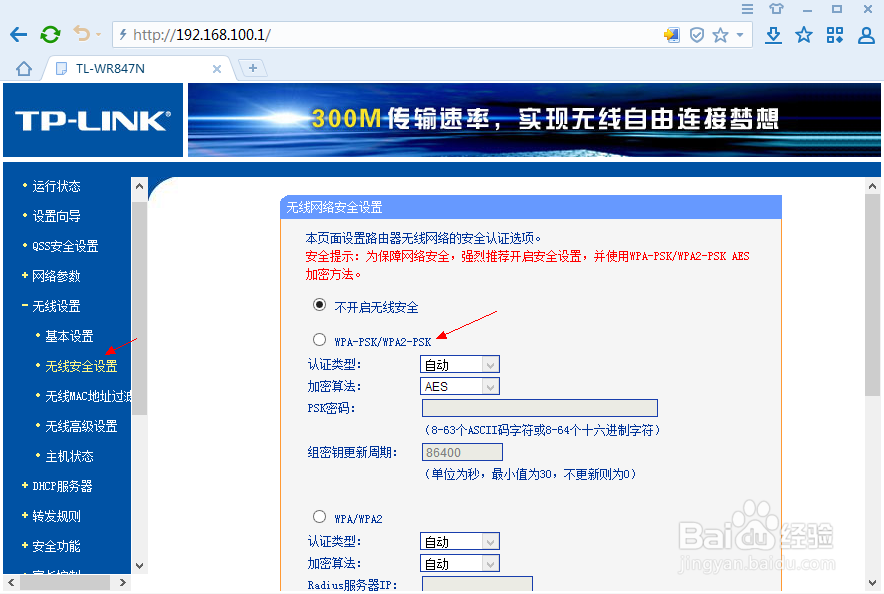
Task: Open the apps grid extension icon
Action: [835, 35]
